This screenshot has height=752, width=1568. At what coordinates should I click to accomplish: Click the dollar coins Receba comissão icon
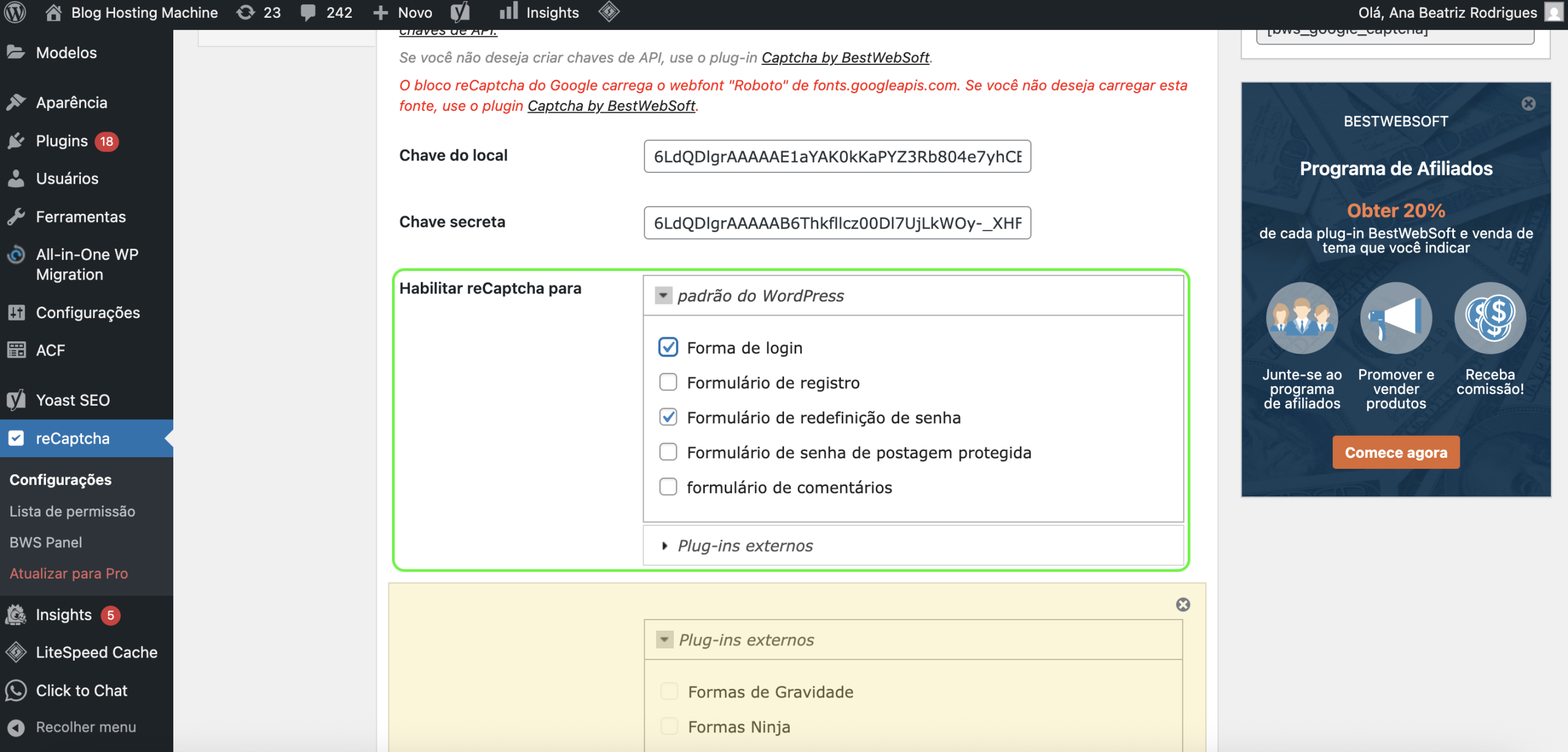click(x=1490, y=318)
